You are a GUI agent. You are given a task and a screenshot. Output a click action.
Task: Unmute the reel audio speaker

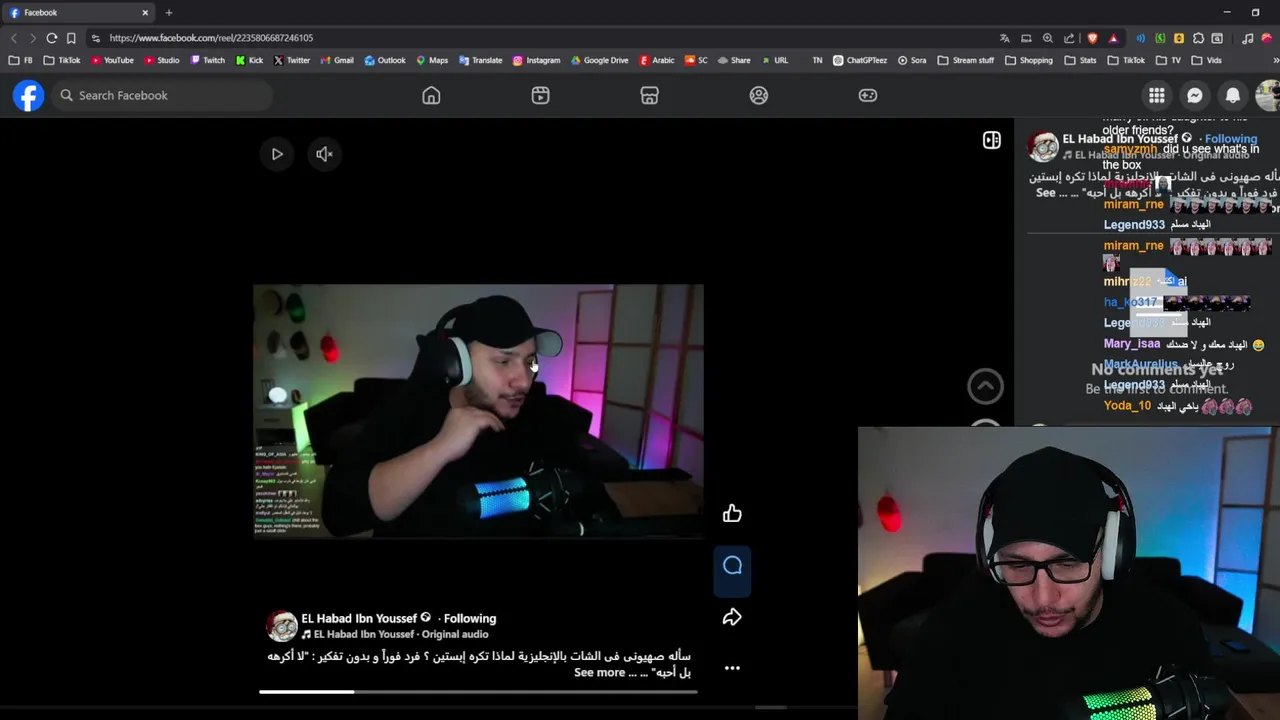[x=324, y=154]
